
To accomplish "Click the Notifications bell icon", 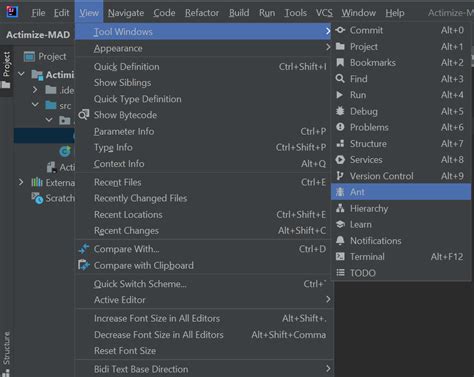I will coord(340,240).
